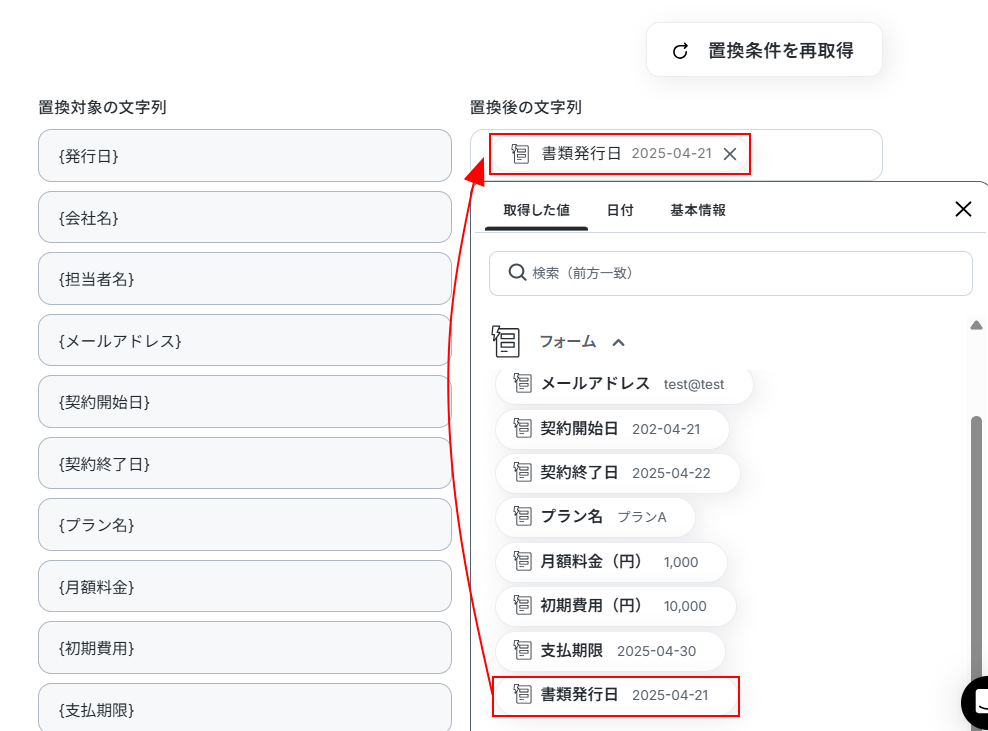Select the 契約開始日 202-04-21 value
This screenshot has height=731, width=988.
pos(612,429)
